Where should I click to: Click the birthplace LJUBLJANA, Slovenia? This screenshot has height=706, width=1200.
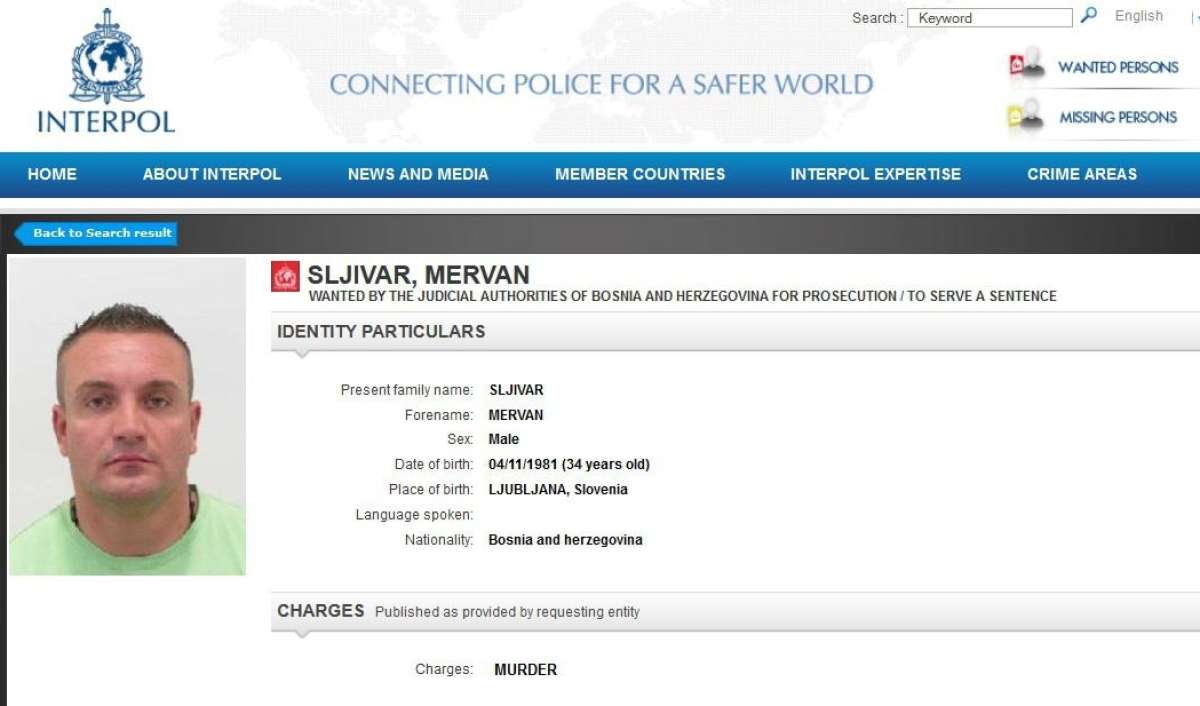pos(558,489)
